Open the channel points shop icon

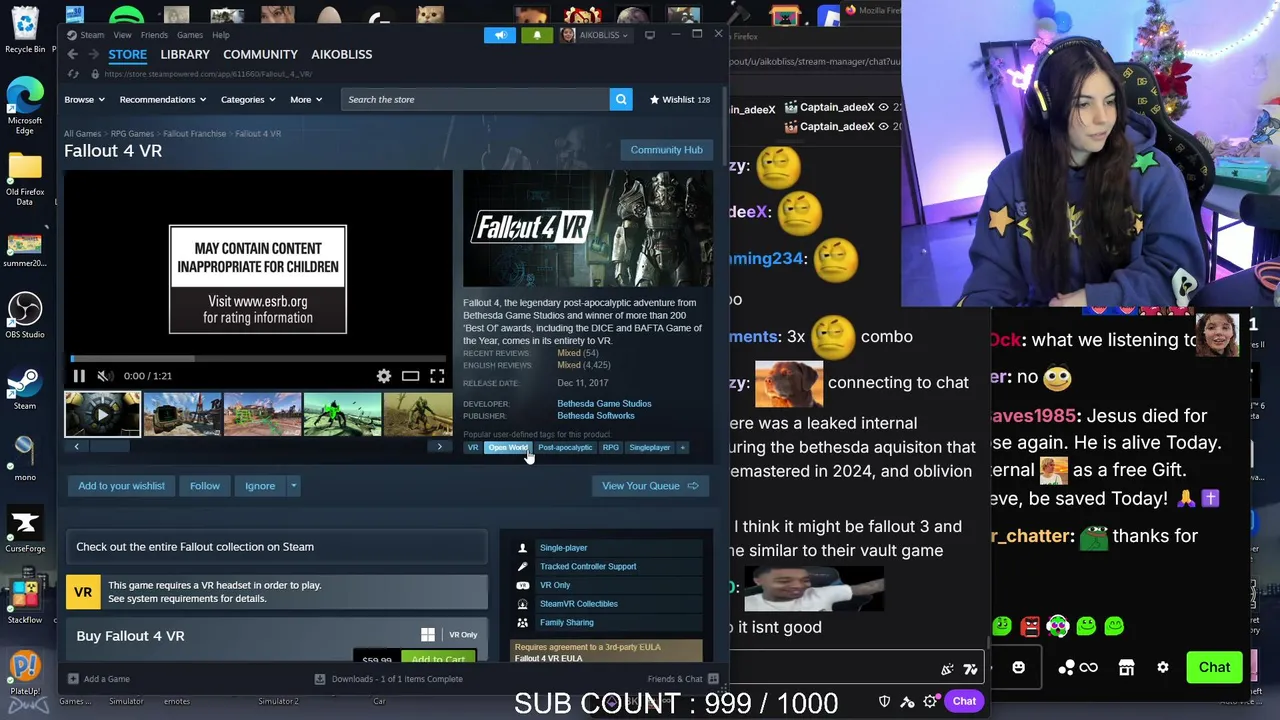point(1126,667)
